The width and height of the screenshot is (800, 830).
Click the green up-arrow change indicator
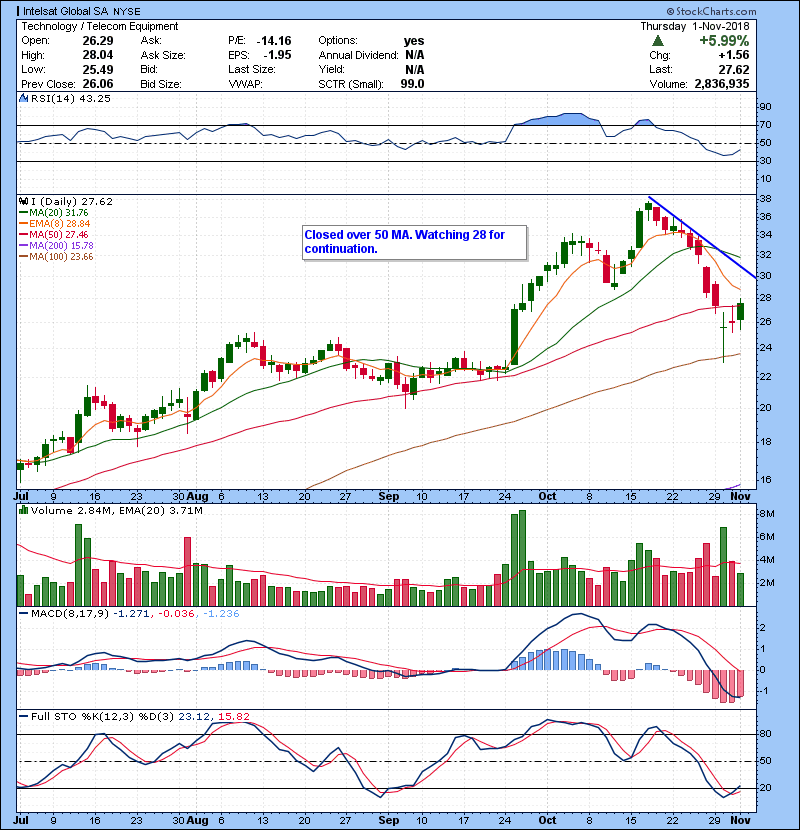tap(658, 41)
